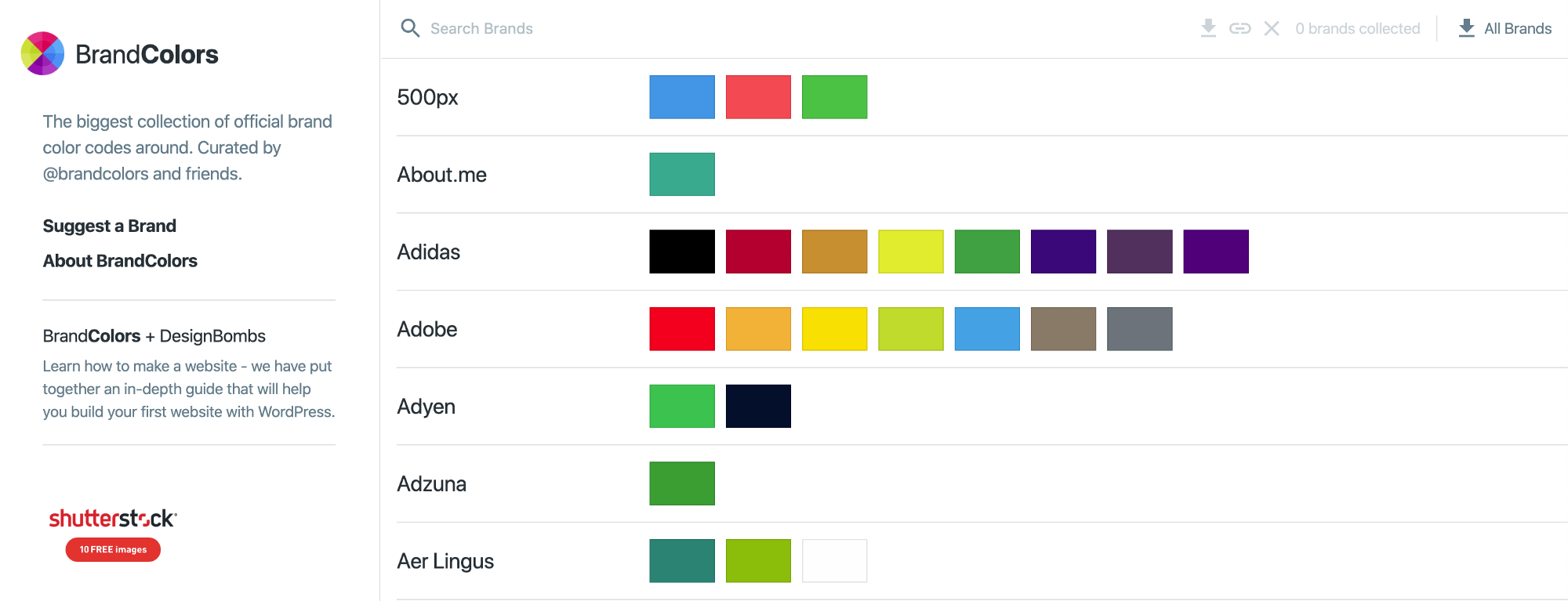Pick the Adyen dark navy swatch

coord(758,406)
